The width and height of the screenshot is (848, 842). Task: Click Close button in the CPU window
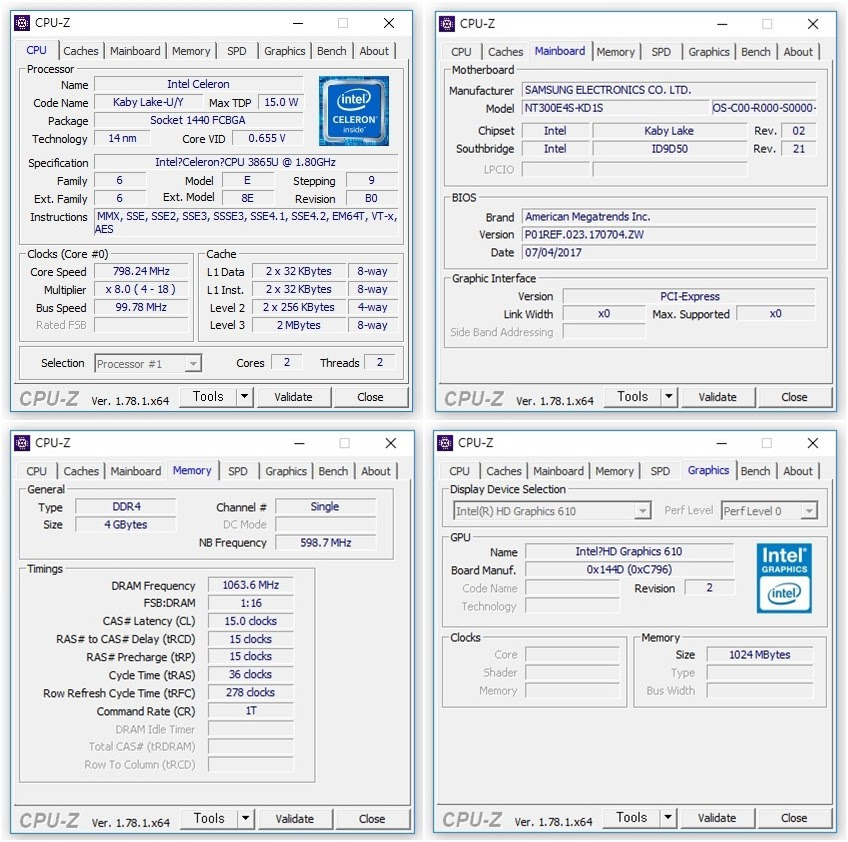tap(370, 397)
